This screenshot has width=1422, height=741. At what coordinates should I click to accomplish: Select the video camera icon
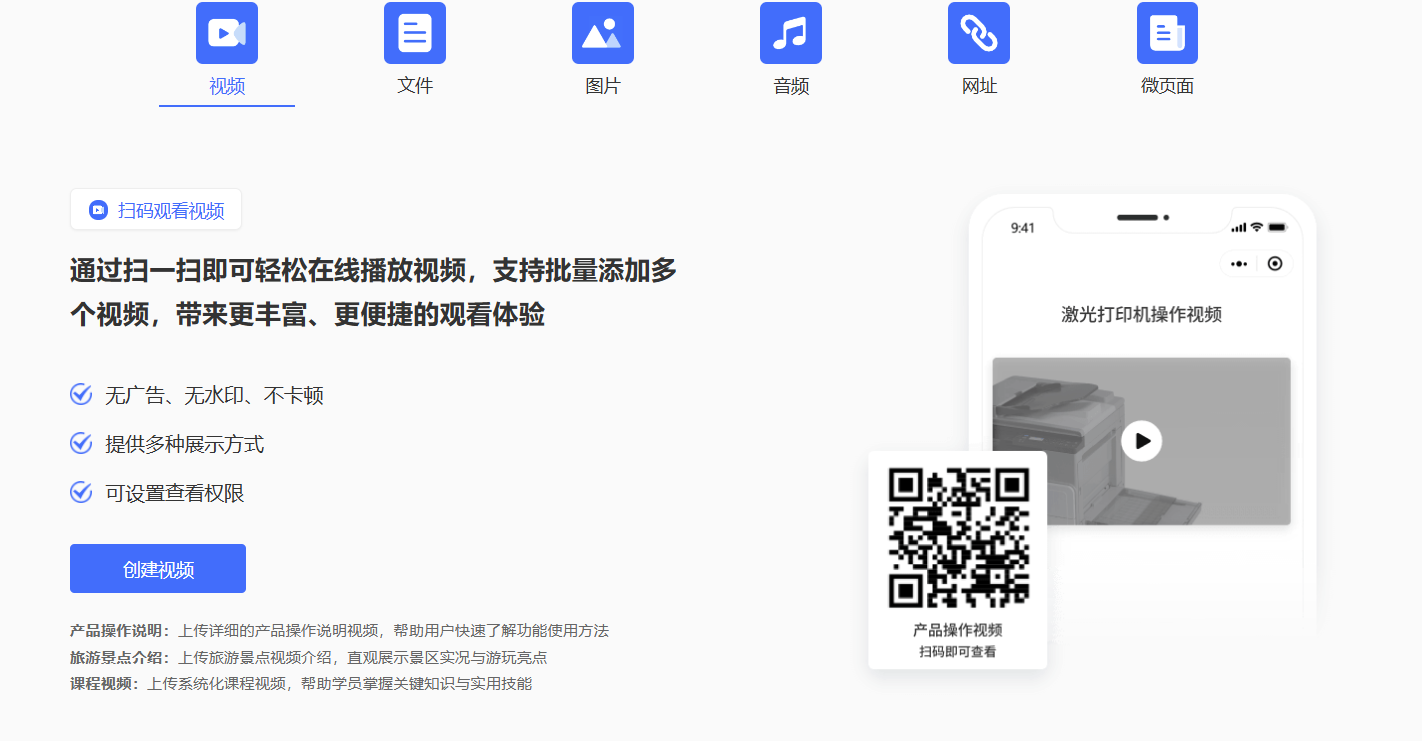(x=227, y=33)
